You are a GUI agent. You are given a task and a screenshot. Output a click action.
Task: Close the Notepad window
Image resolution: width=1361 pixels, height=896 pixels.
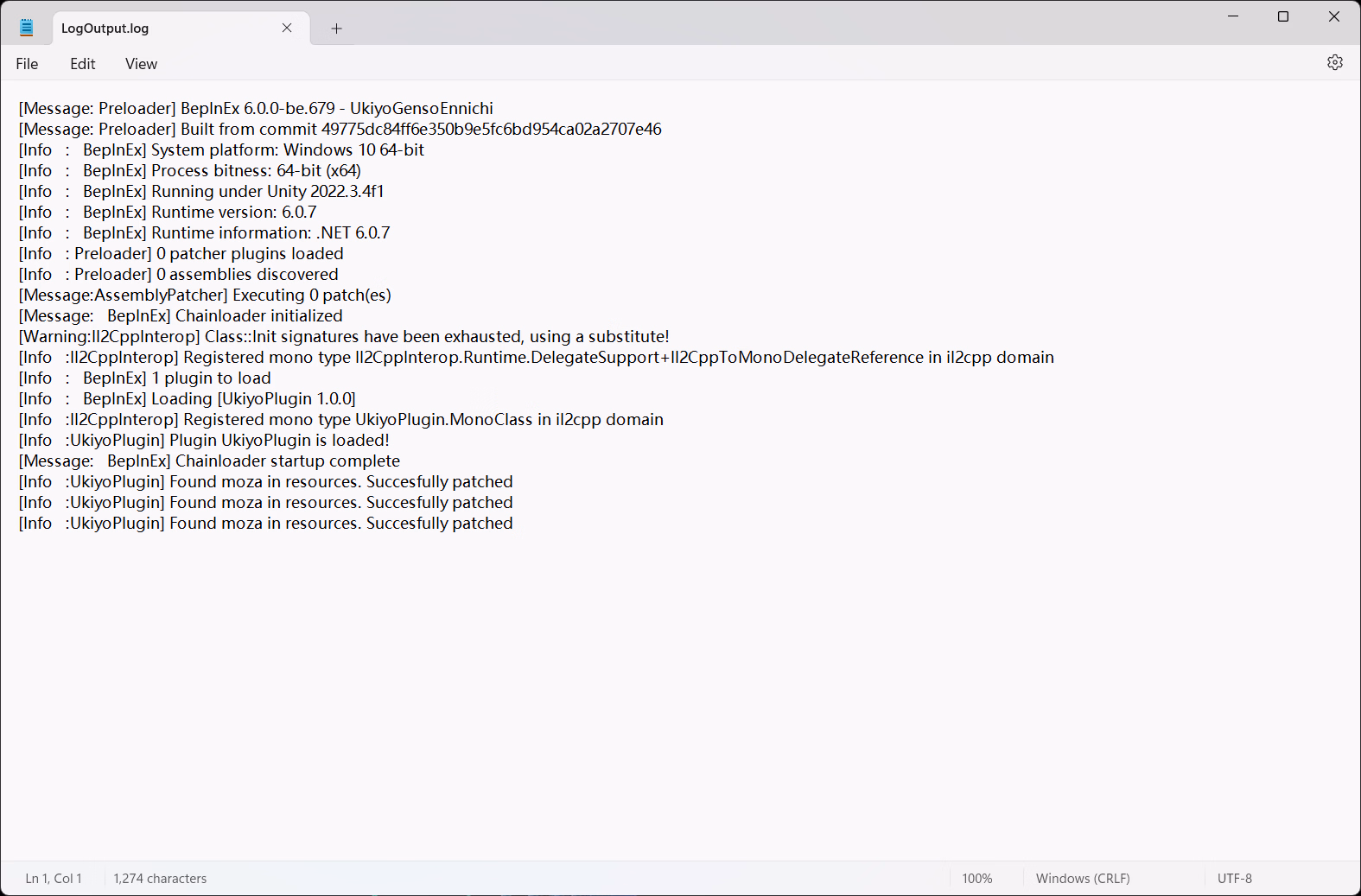(1333, 16)
